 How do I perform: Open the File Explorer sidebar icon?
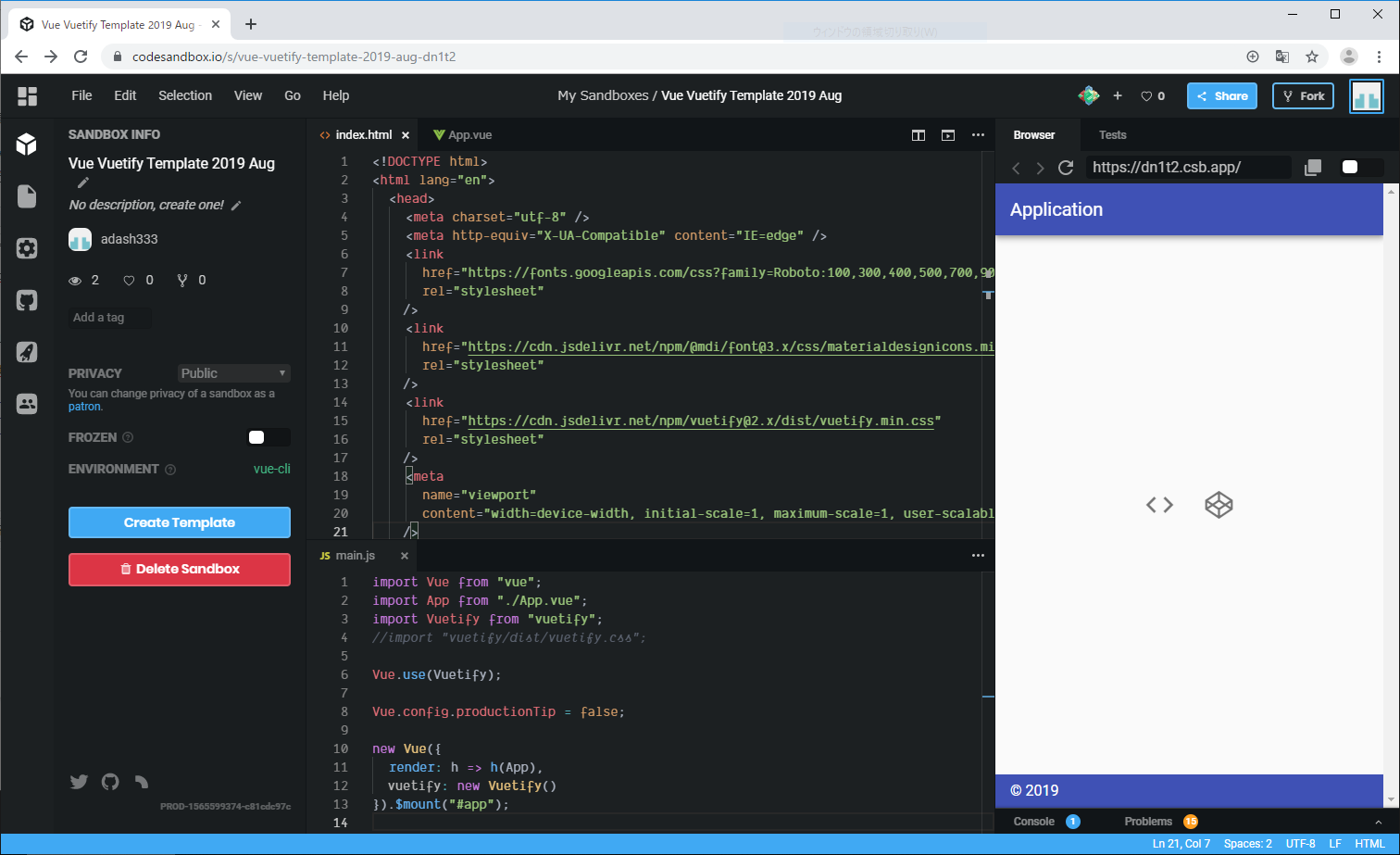pos(27,195)
